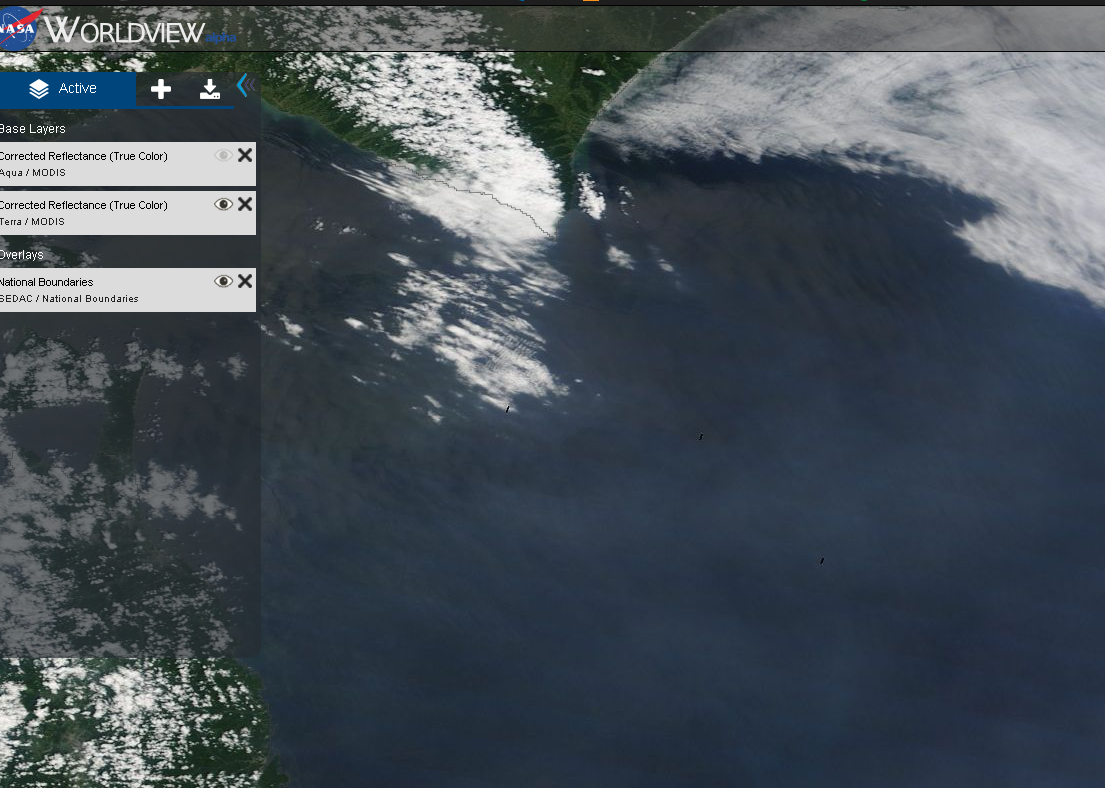The width and height of the screenshot is (1105, 788).
Task: Show the Aqua / MODIS layer
Action: (x=223, y=155)
